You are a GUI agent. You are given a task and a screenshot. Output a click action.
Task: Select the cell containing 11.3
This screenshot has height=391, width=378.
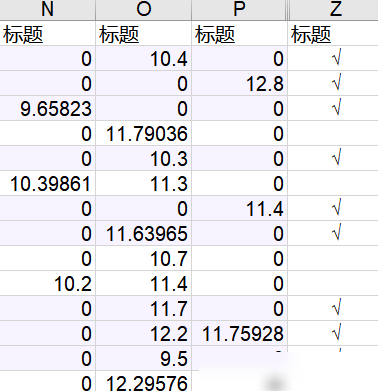pyautogui.click(x=143, y=183)
